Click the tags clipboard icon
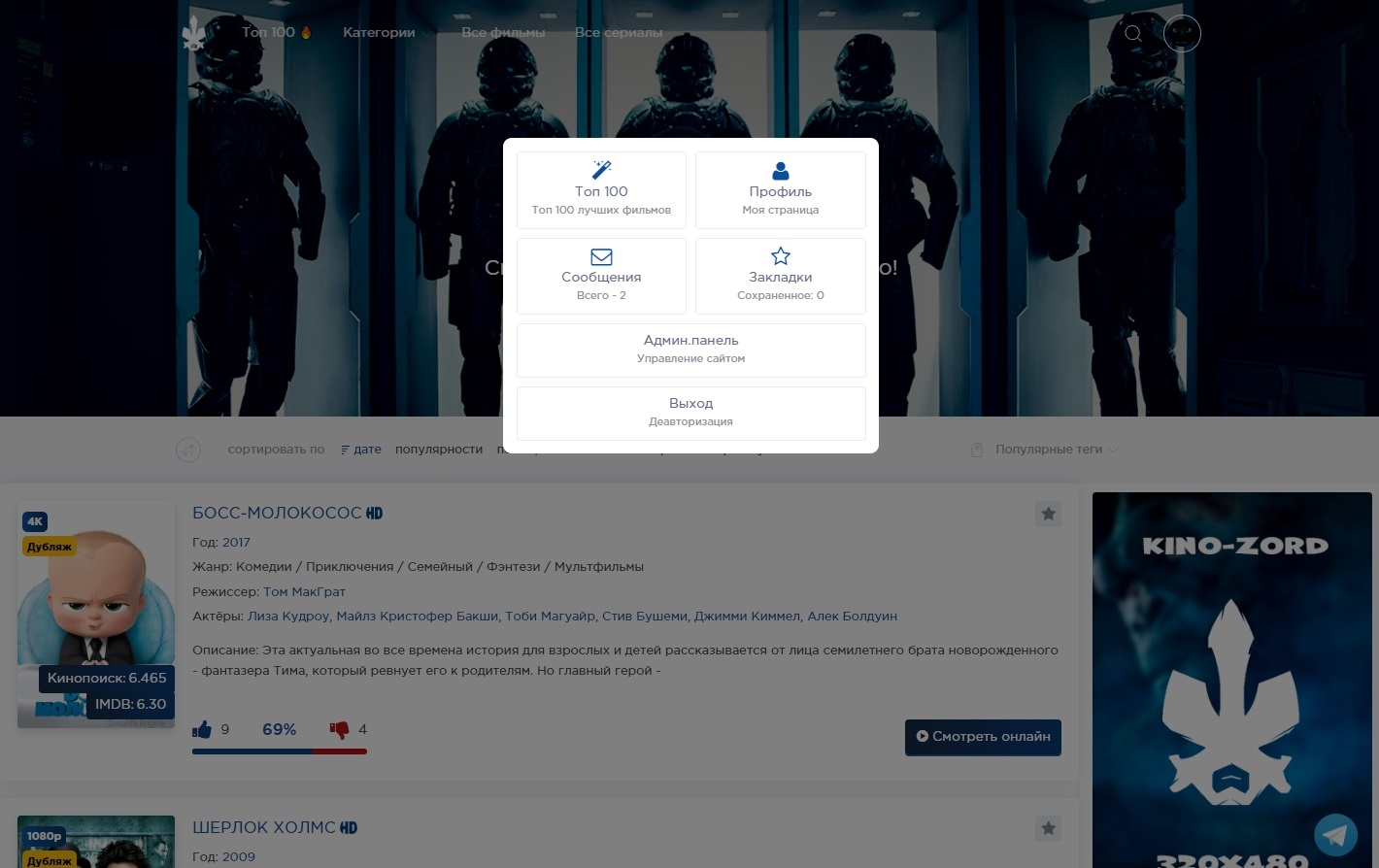Image resolution: width=1379 pixels, height=868 pixels. [977, 450]
